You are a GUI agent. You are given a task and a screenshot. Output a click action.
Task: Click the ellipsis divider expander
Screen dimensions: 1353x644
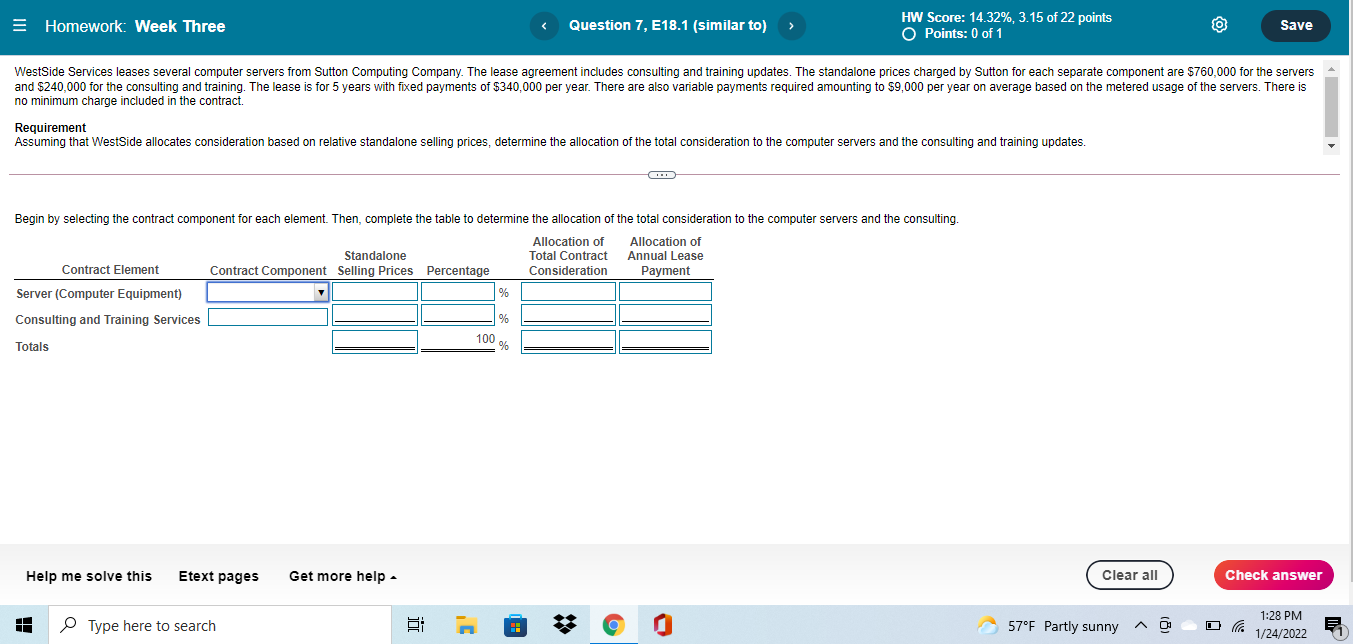pos(660,174)
